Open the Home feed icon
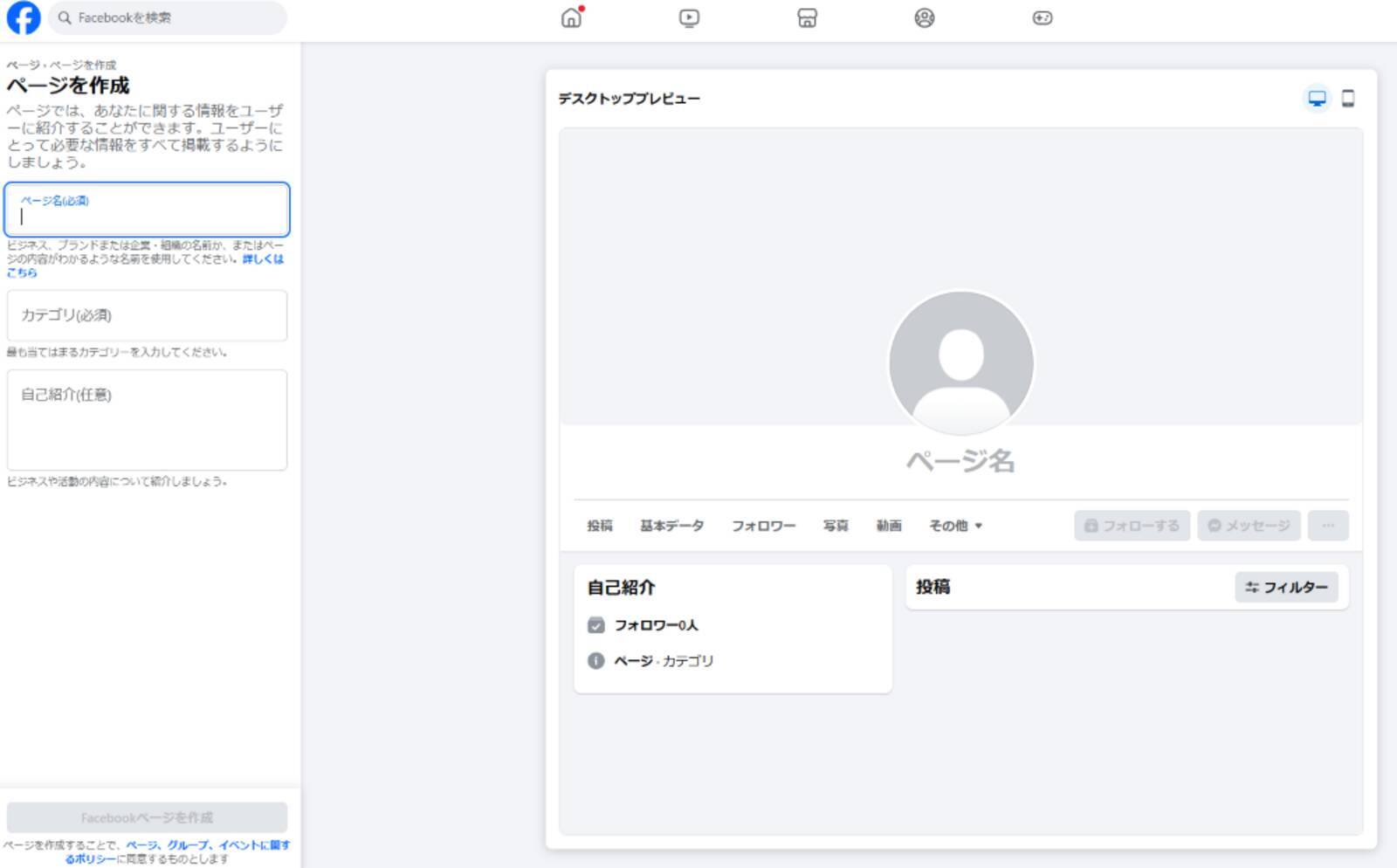Viewport: 1397px width, 868px height. point(571,17)
